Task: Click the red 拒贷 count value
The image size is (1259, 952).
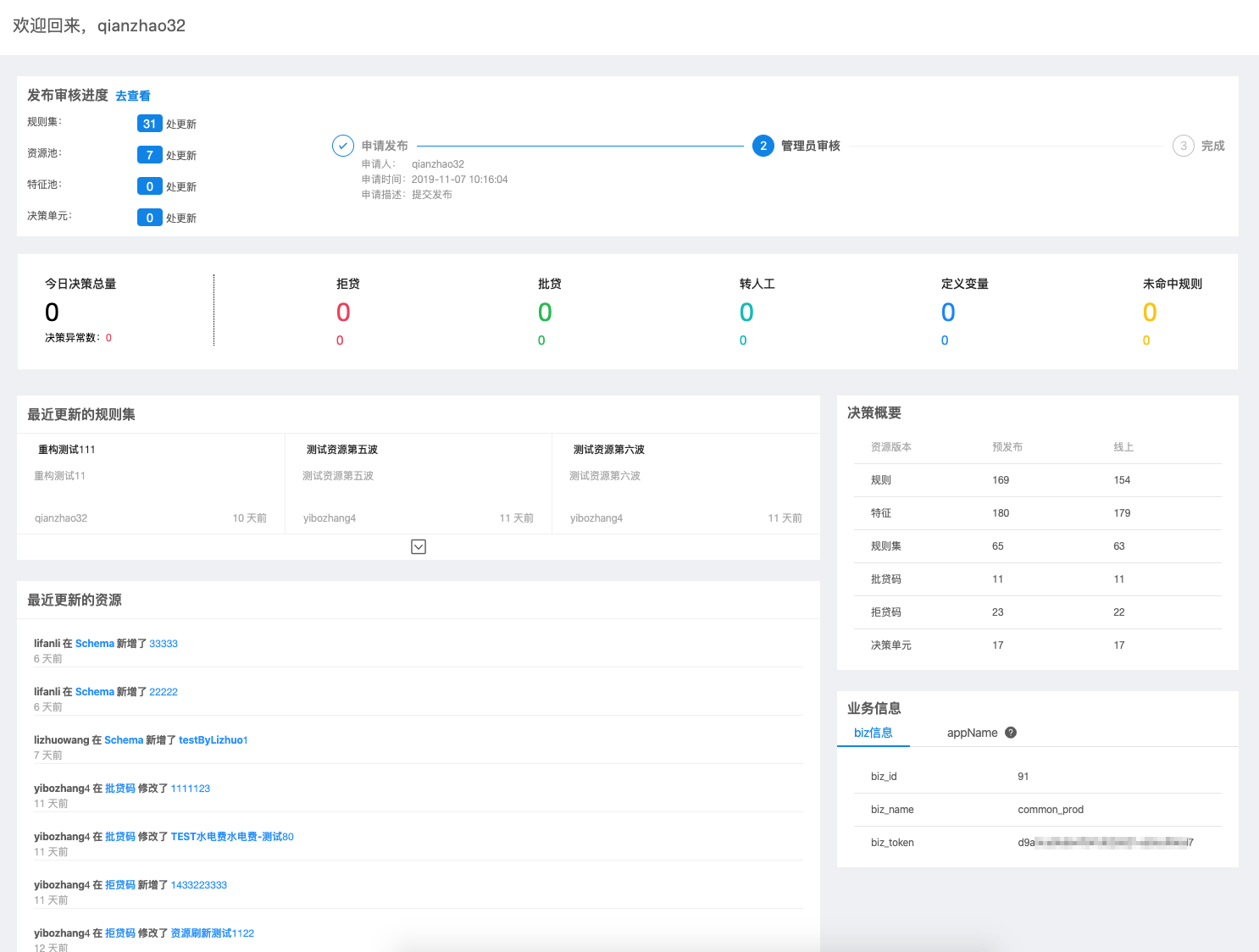Action: point(343,313)
